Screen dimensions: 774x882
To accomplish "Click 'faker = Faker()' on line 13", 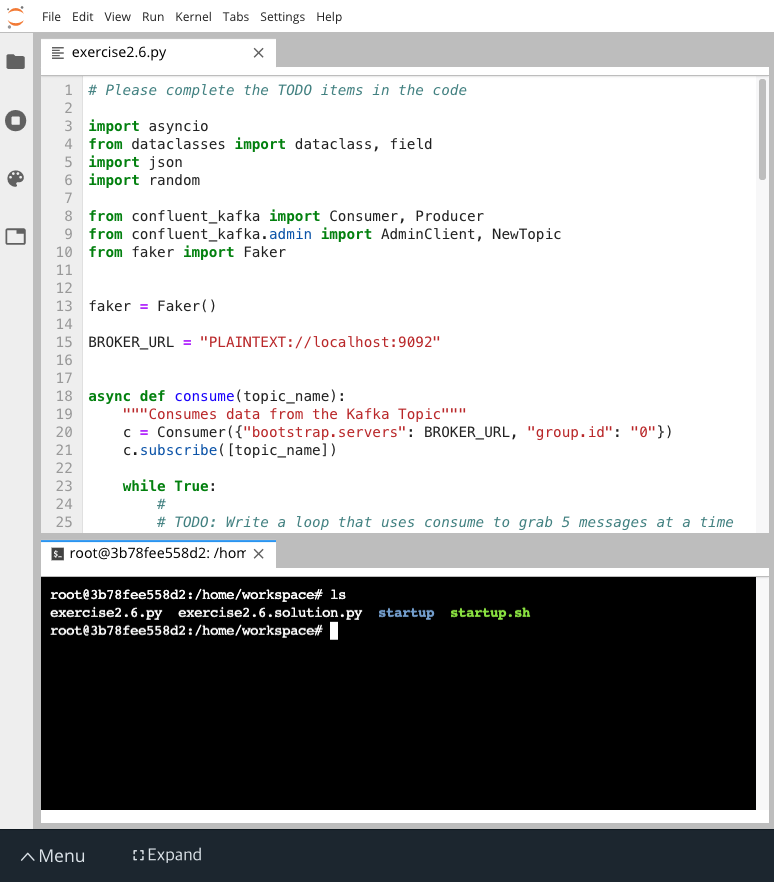I will tap(152, 306).
